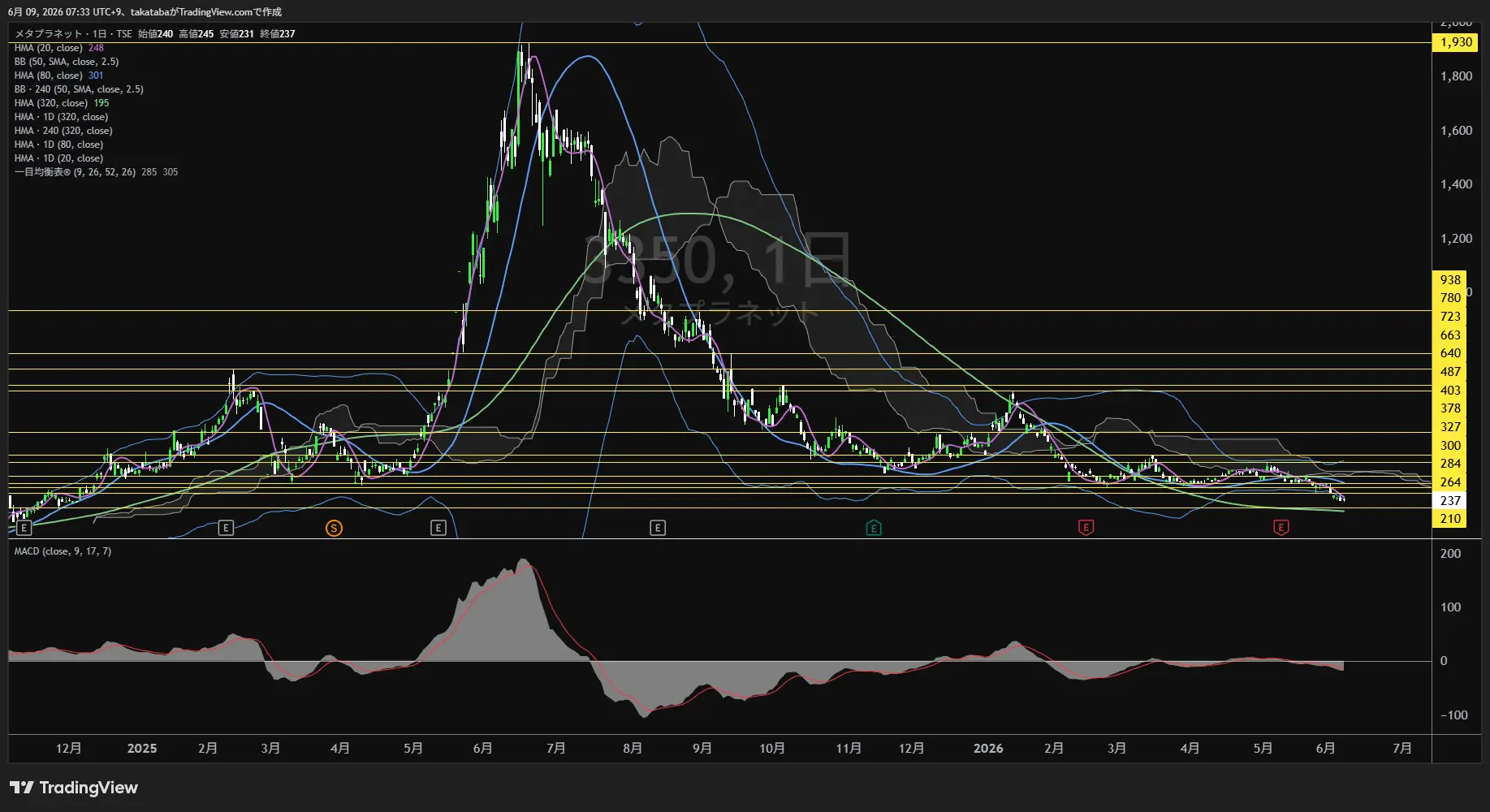Click the earnings E marker in August 2025

[658, 529]
